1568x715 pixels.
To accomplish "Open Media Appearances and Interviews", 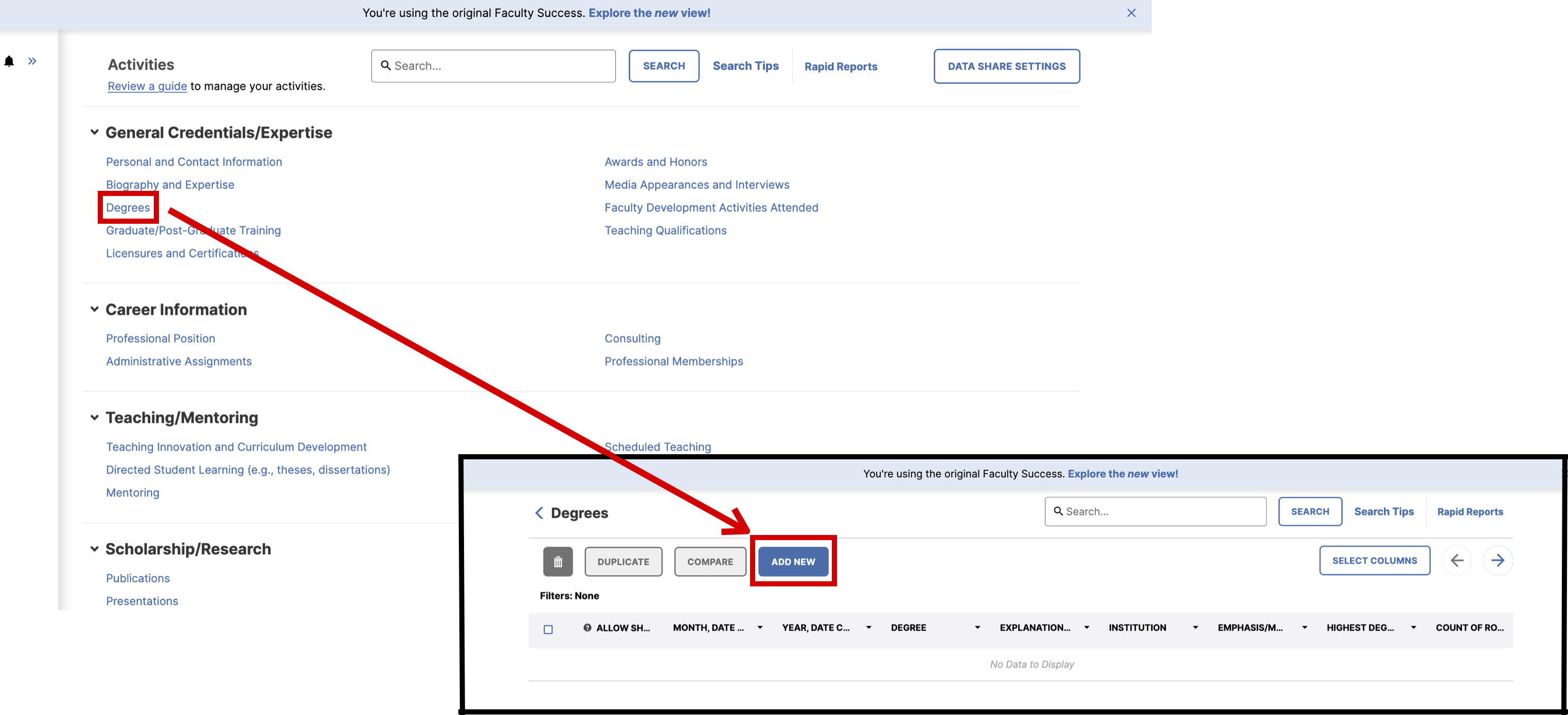I will (x=697, y=184).
